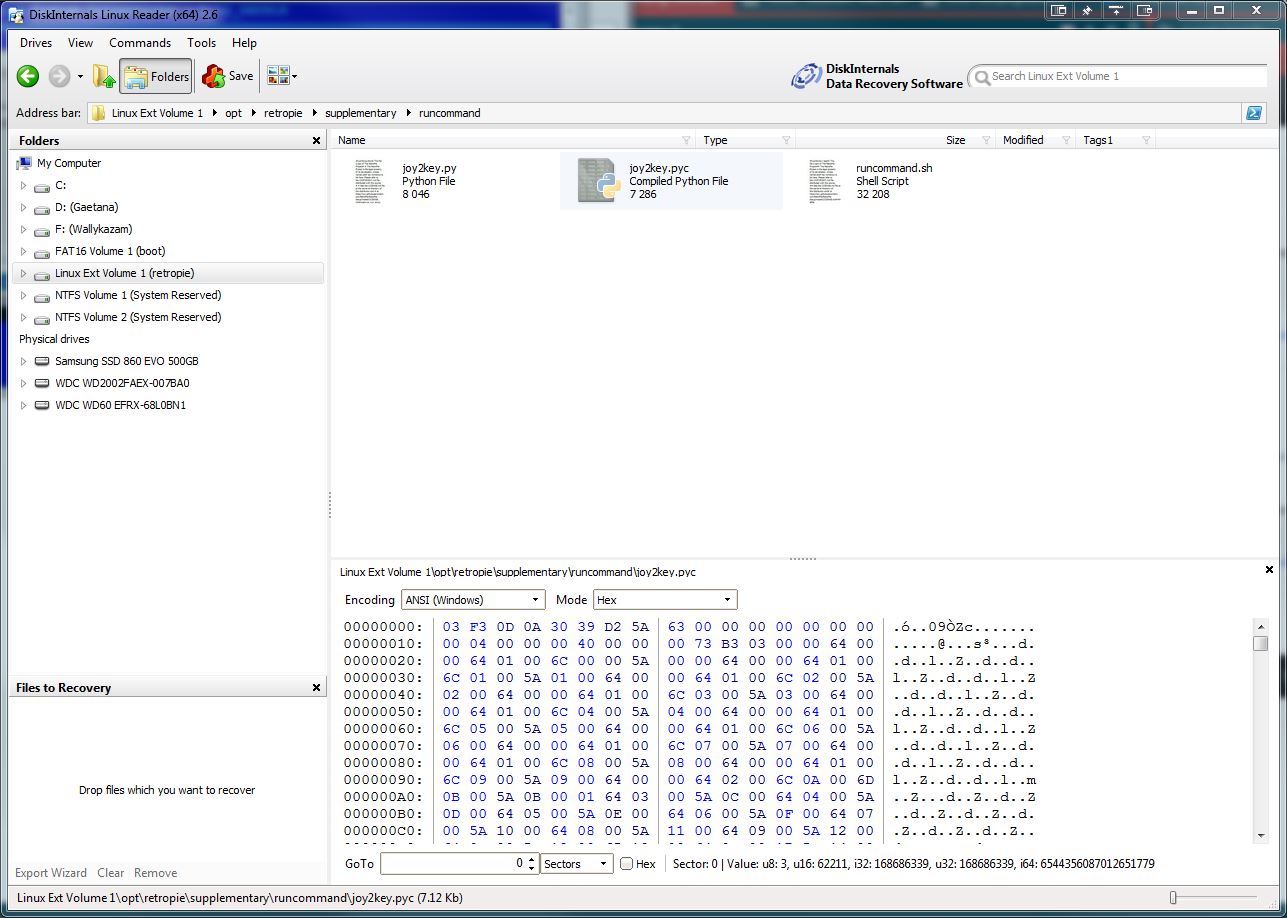Click the Search Linux Ext Volume 1 field

pos(1120,76)
